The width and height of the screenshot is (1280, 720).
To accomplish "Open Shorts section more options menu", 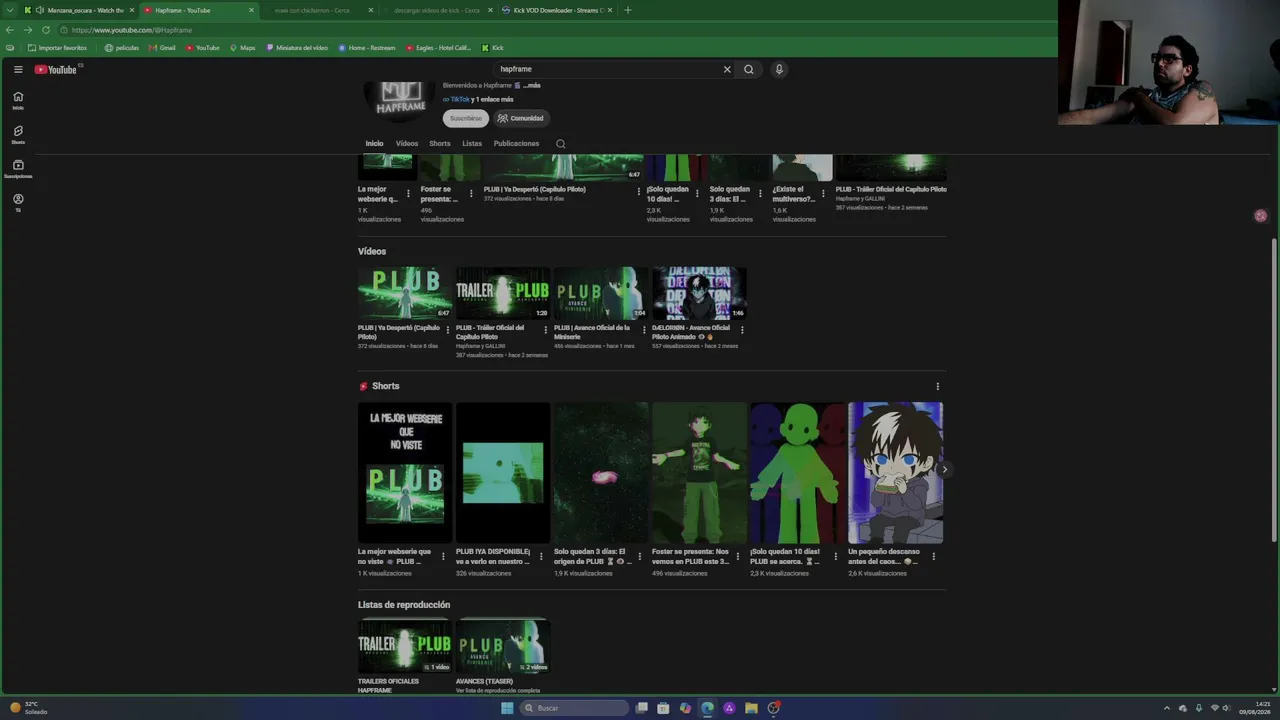I will 937,386.
